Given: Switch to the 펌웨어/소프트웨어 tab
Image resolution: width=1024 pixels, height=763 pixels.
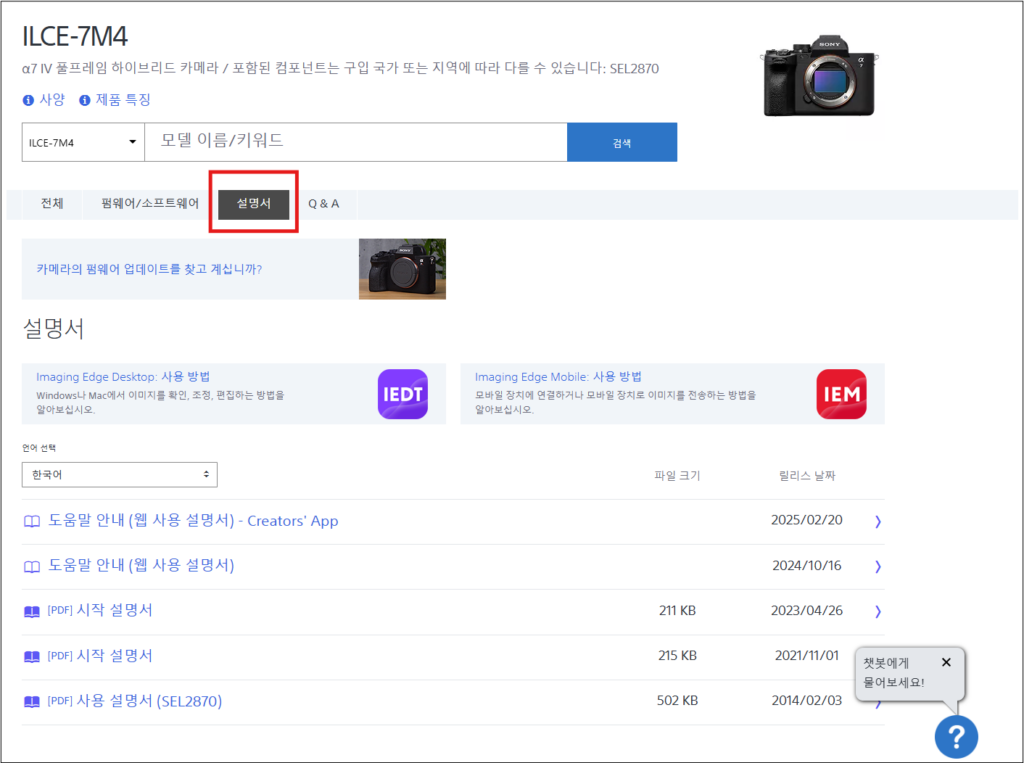Looking at the screenshot, I should pyautogui.click(x=150, y=203).
